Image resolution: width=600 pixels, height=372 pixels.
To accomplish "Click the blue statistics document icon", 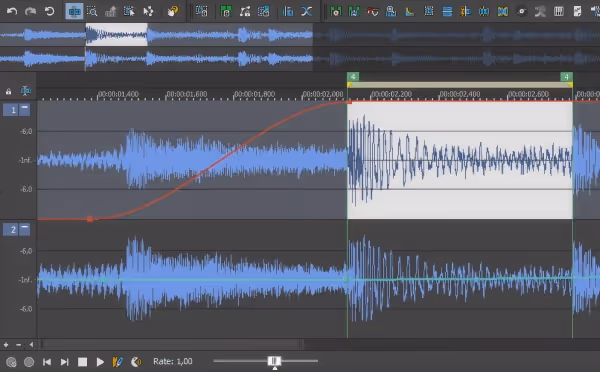I will [x=391, y=11].
